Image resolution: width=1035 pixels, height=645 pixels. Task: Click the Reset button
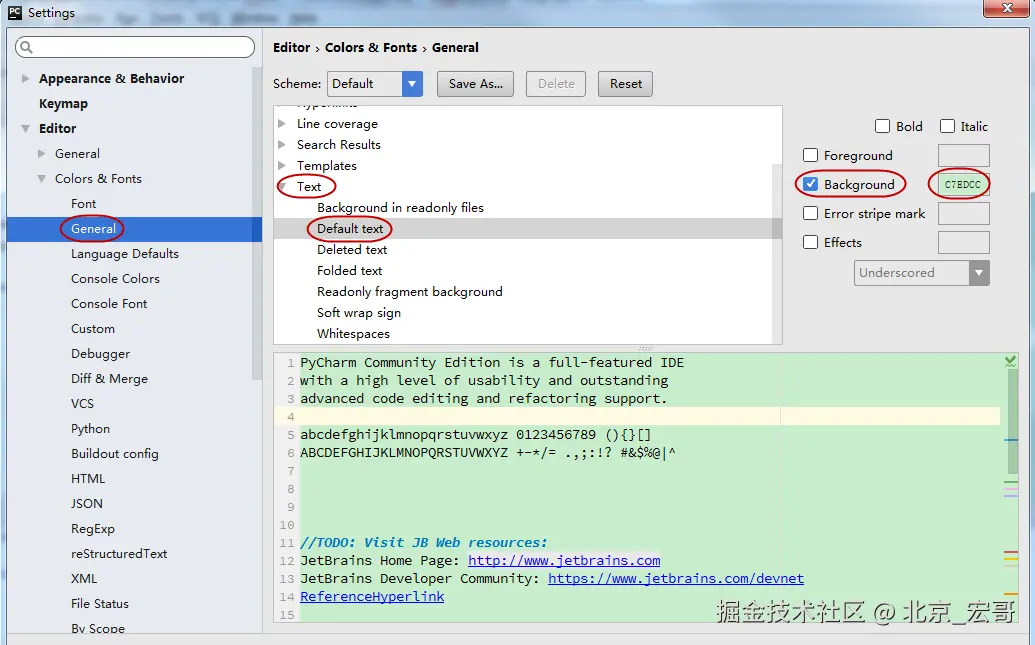click(625, 84)
